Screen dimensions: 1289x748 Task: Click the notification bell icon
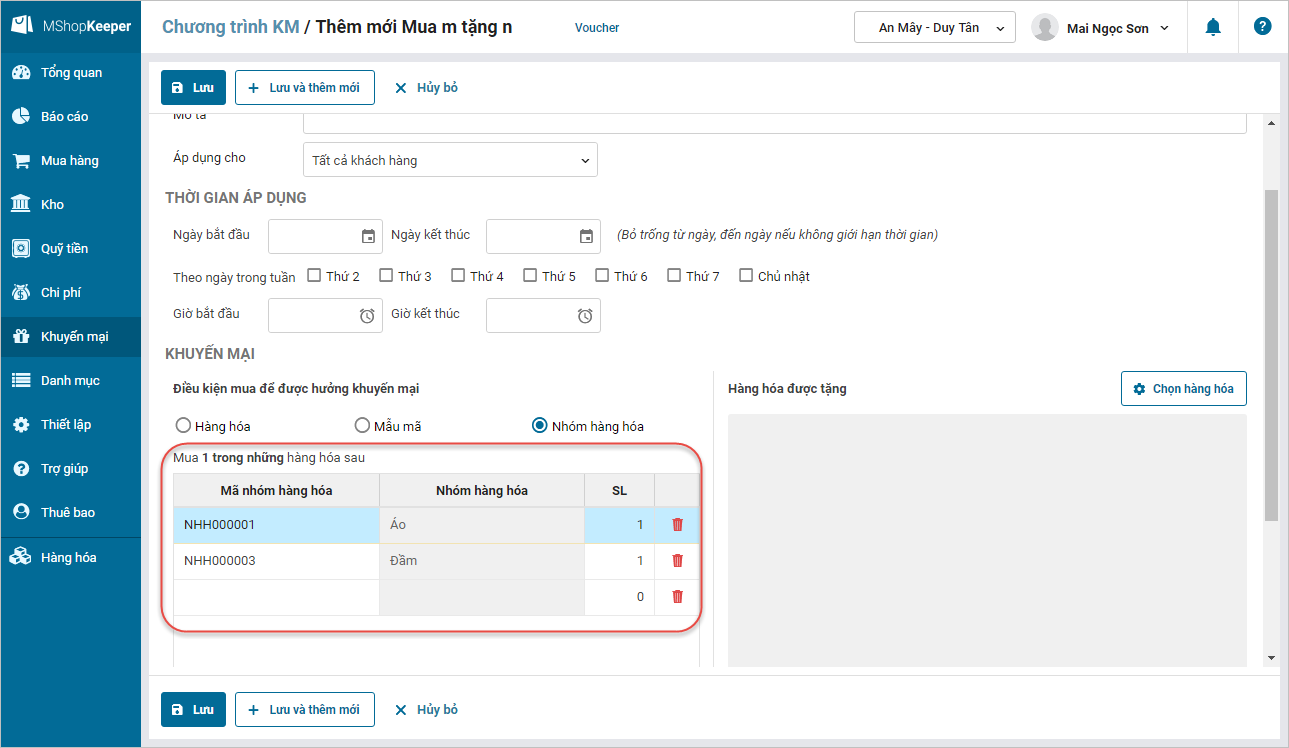click(1213, 27)
